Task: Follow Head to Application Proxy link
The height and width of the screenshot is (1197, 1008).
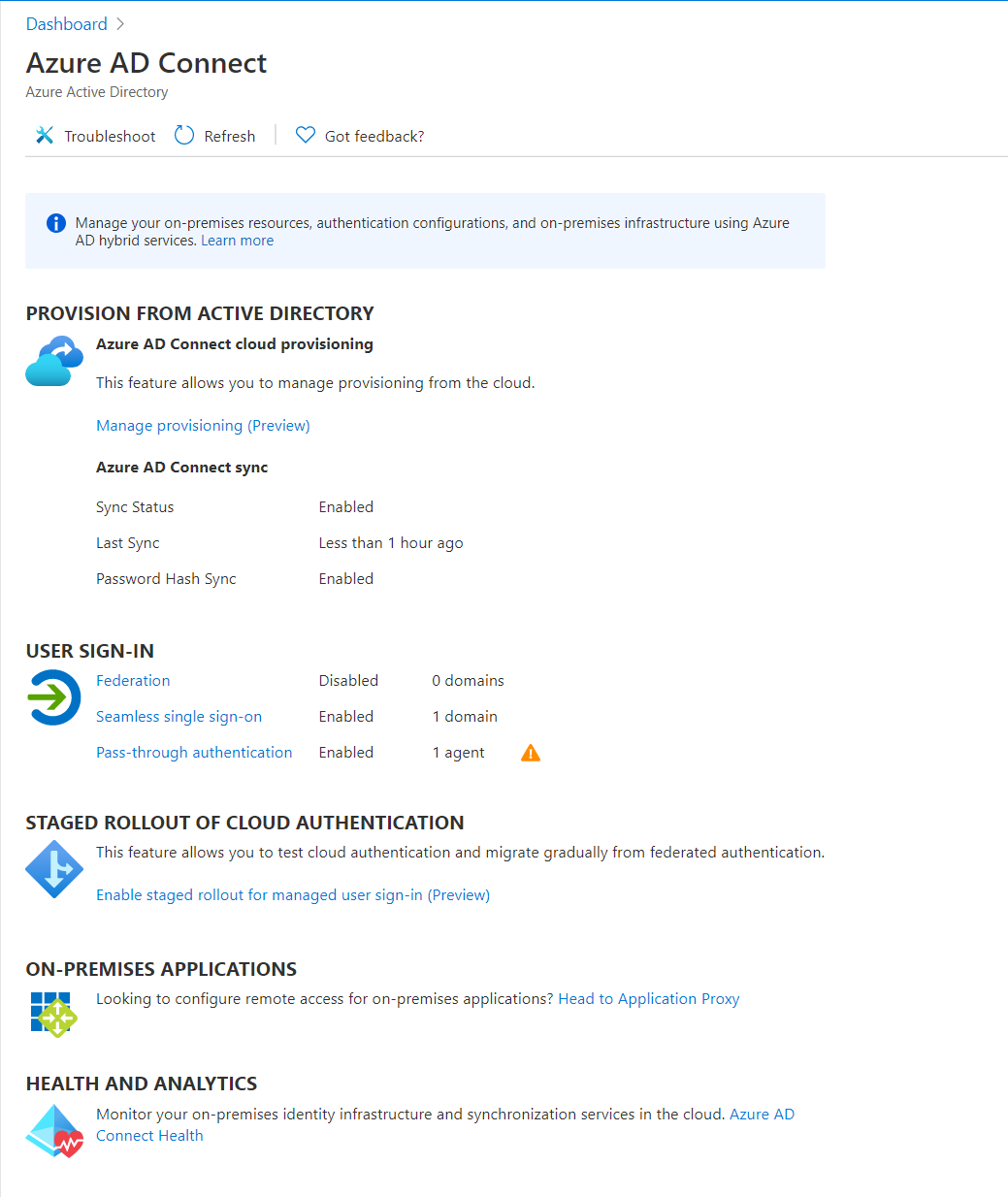Action: (649, 999)
